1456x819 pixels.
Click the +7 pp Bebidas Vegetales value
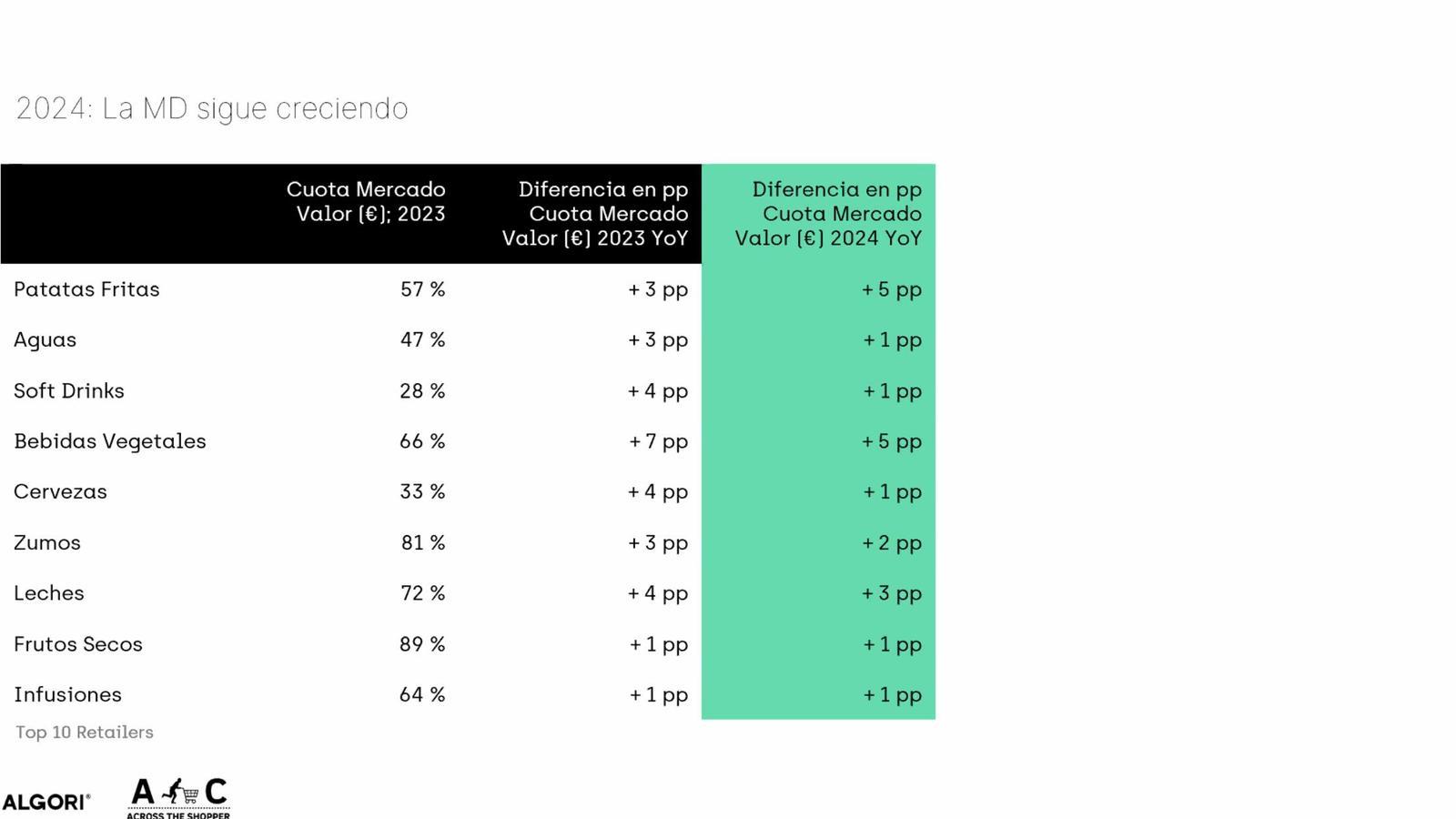[658, 441]
